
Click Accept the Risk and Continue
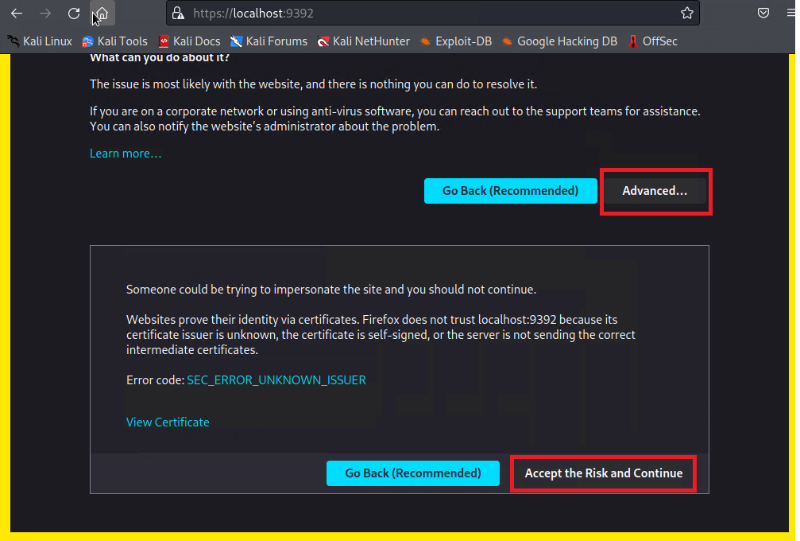(x=603, y=473)
